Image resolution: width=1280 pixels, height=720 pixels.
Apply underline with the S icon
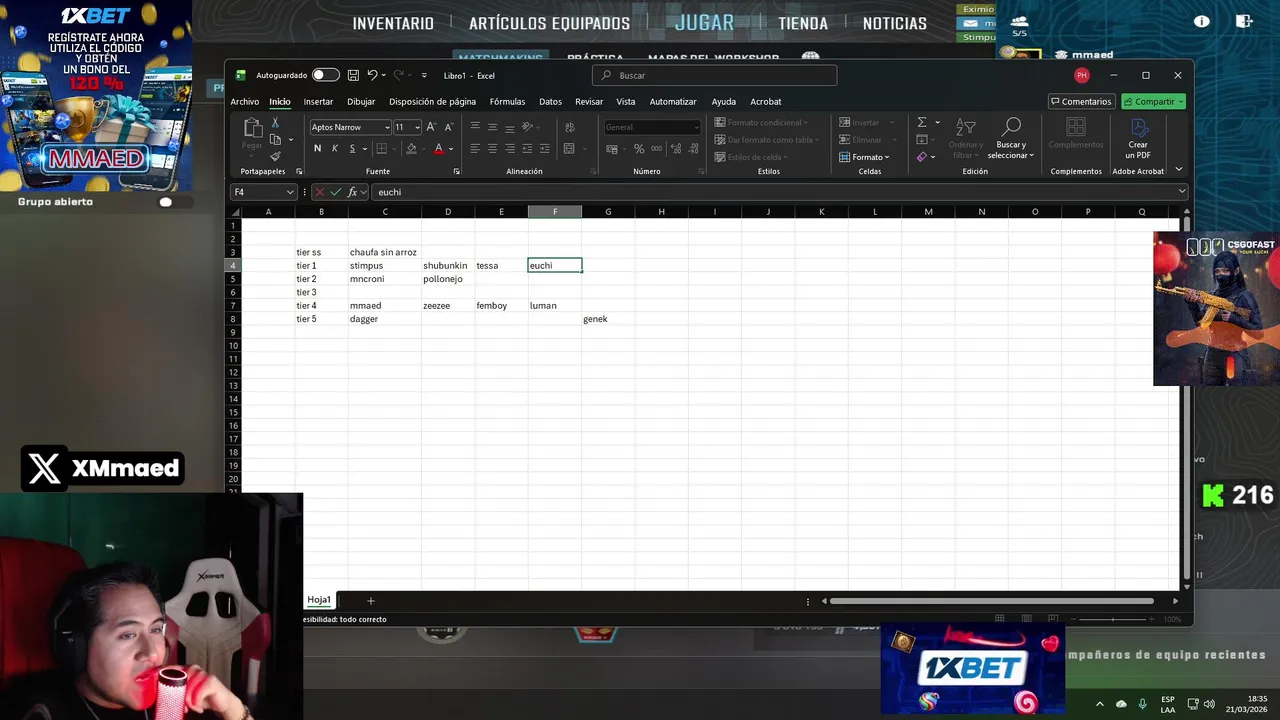[x=351, y=148]
